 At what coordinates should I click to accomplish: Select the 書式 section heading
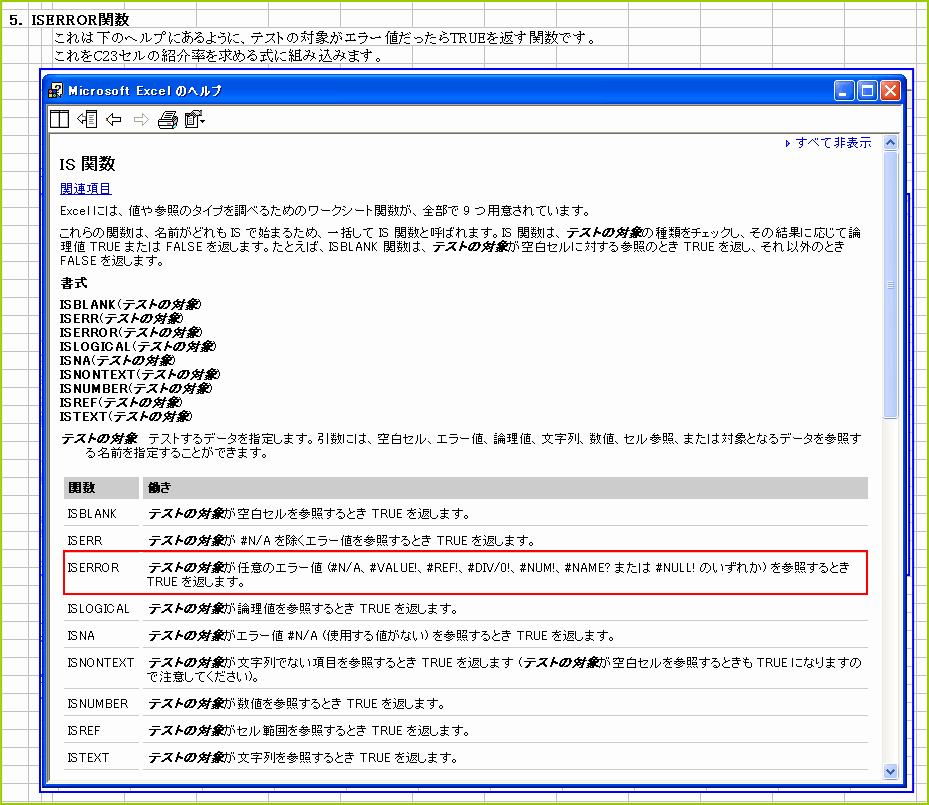66,283
